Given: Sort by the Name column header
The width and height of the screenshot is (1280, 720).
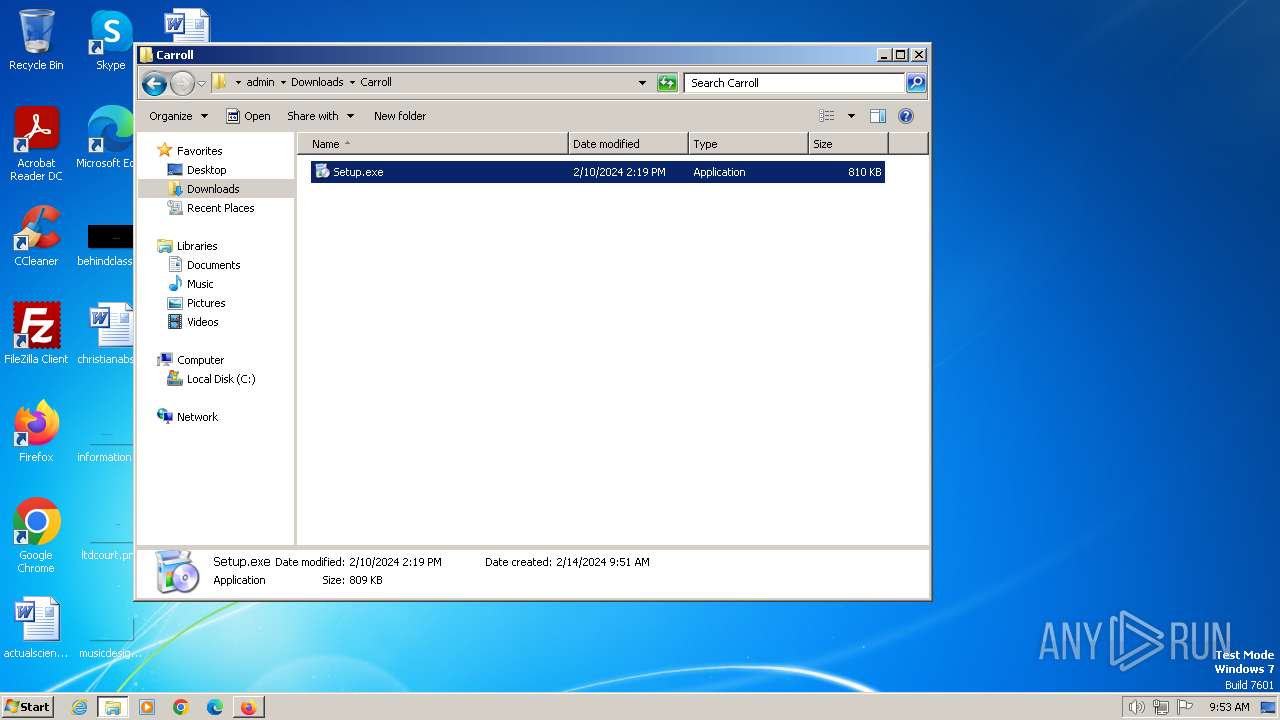Looking at the screenshot, I should 432,144.
